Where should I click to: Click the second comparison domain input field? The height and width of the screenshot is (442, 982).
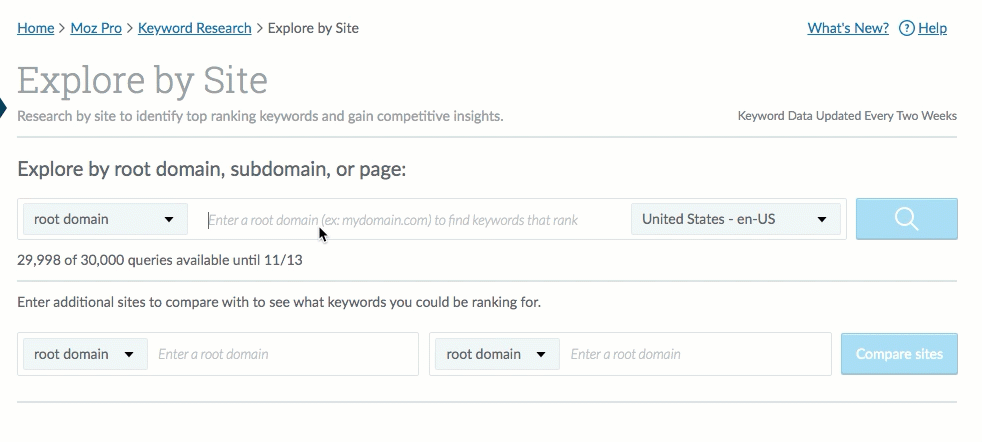click(696, 354)
